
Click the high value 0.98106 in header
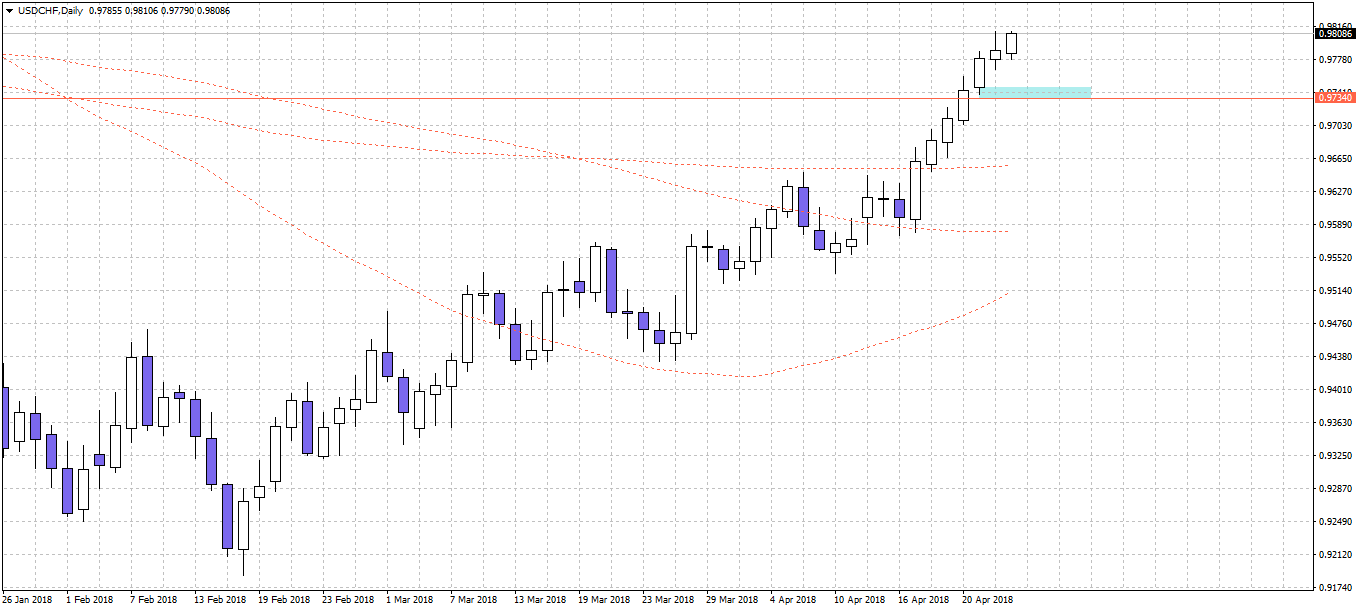coord(142,10)
